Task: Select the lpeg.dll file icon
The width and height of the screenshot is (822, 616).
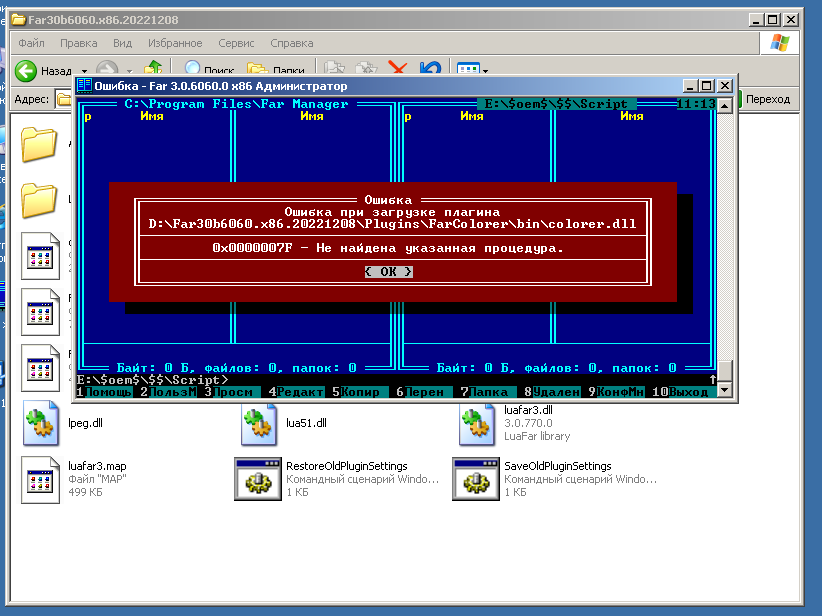Action: [40, 423]
